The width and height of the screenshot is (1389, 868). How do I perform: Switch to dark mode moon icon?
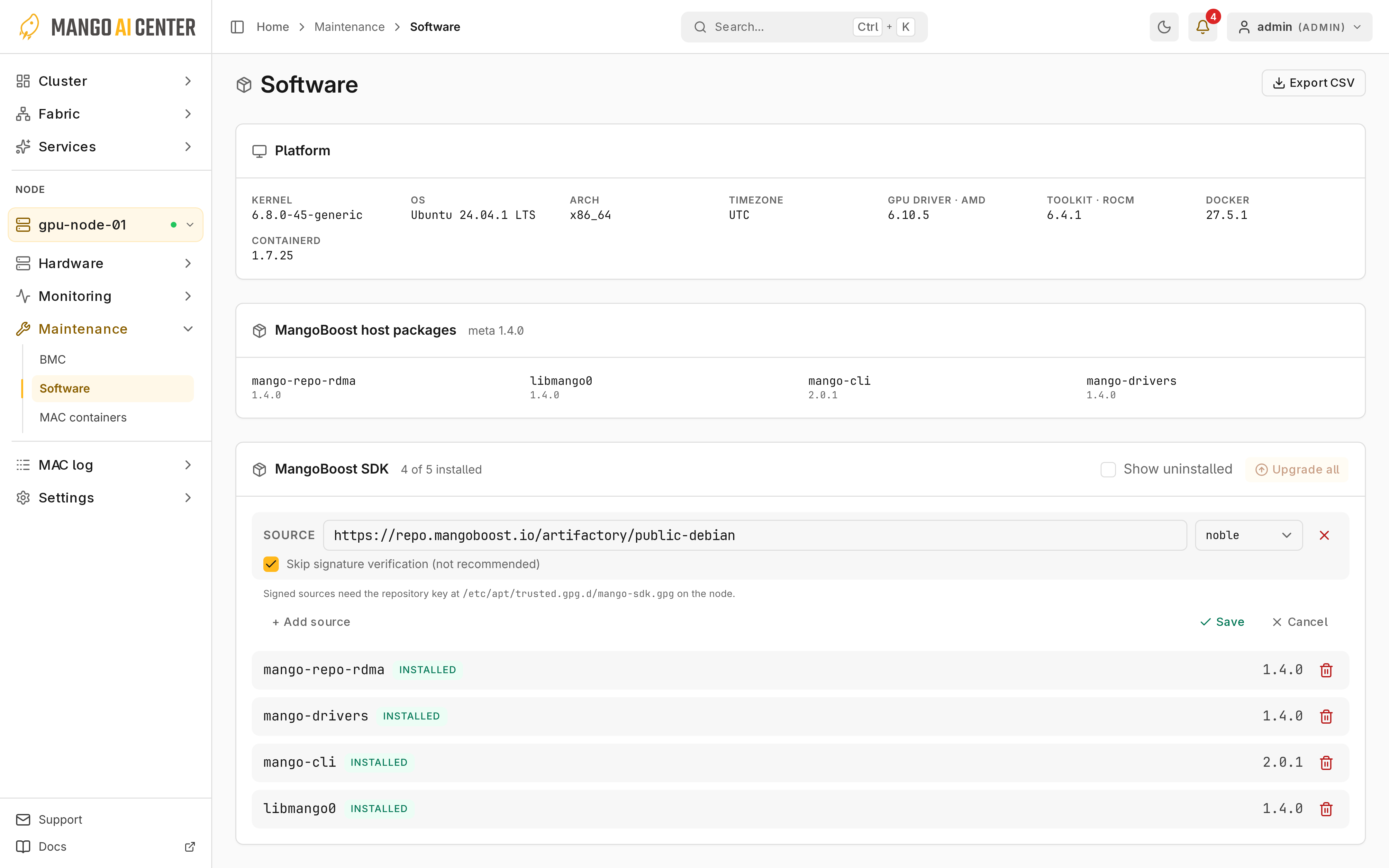1163,27
